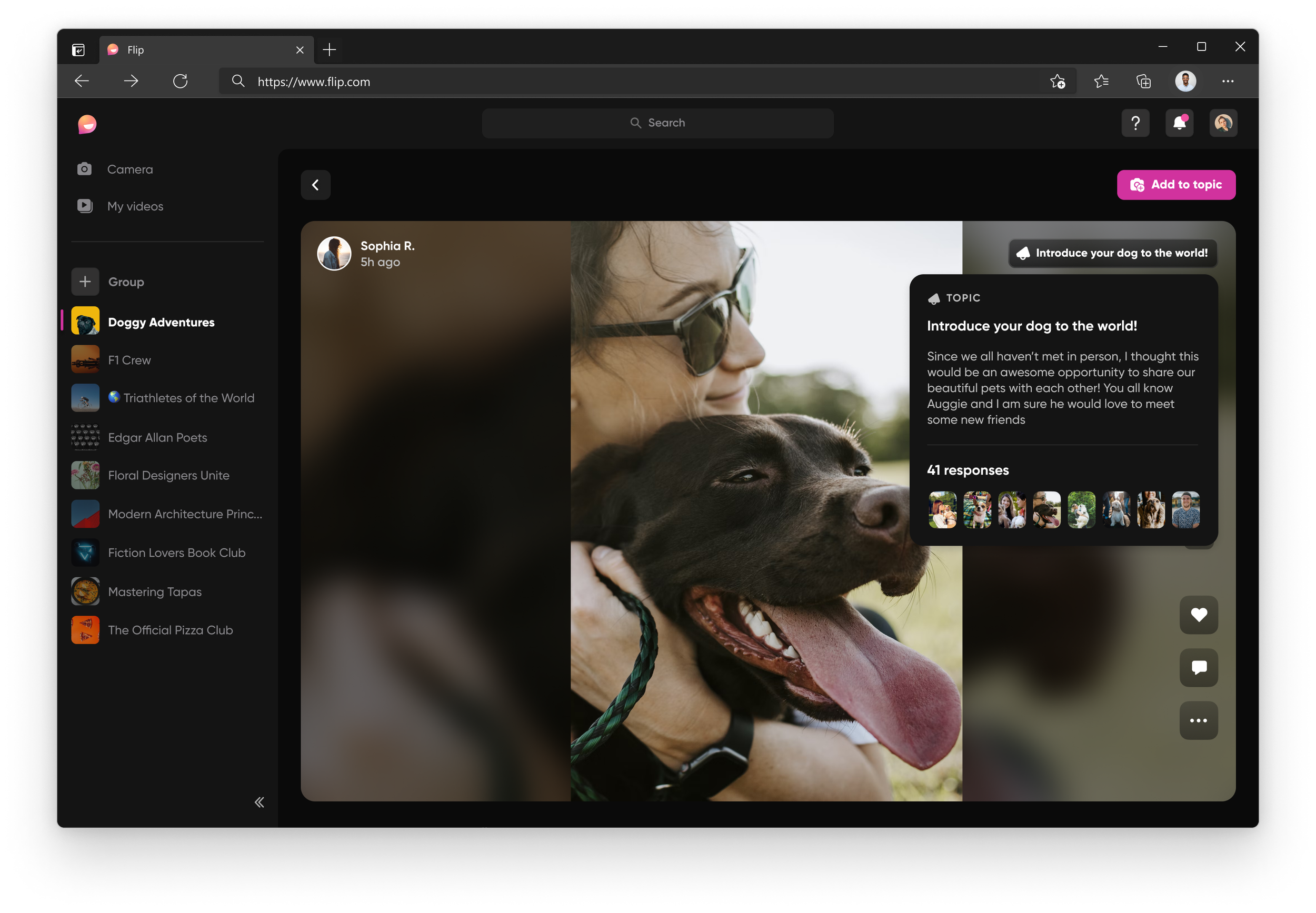1316x913 pixels.
Task: Open comments with the speech bubble icon
Action: (x=1199, y=668)
